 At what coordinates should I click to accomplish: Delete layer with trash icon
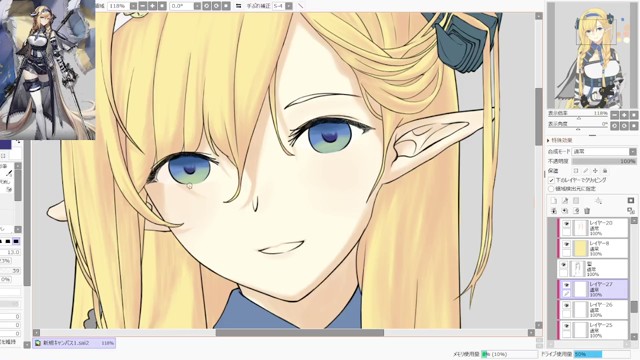[x=587, y=211]
